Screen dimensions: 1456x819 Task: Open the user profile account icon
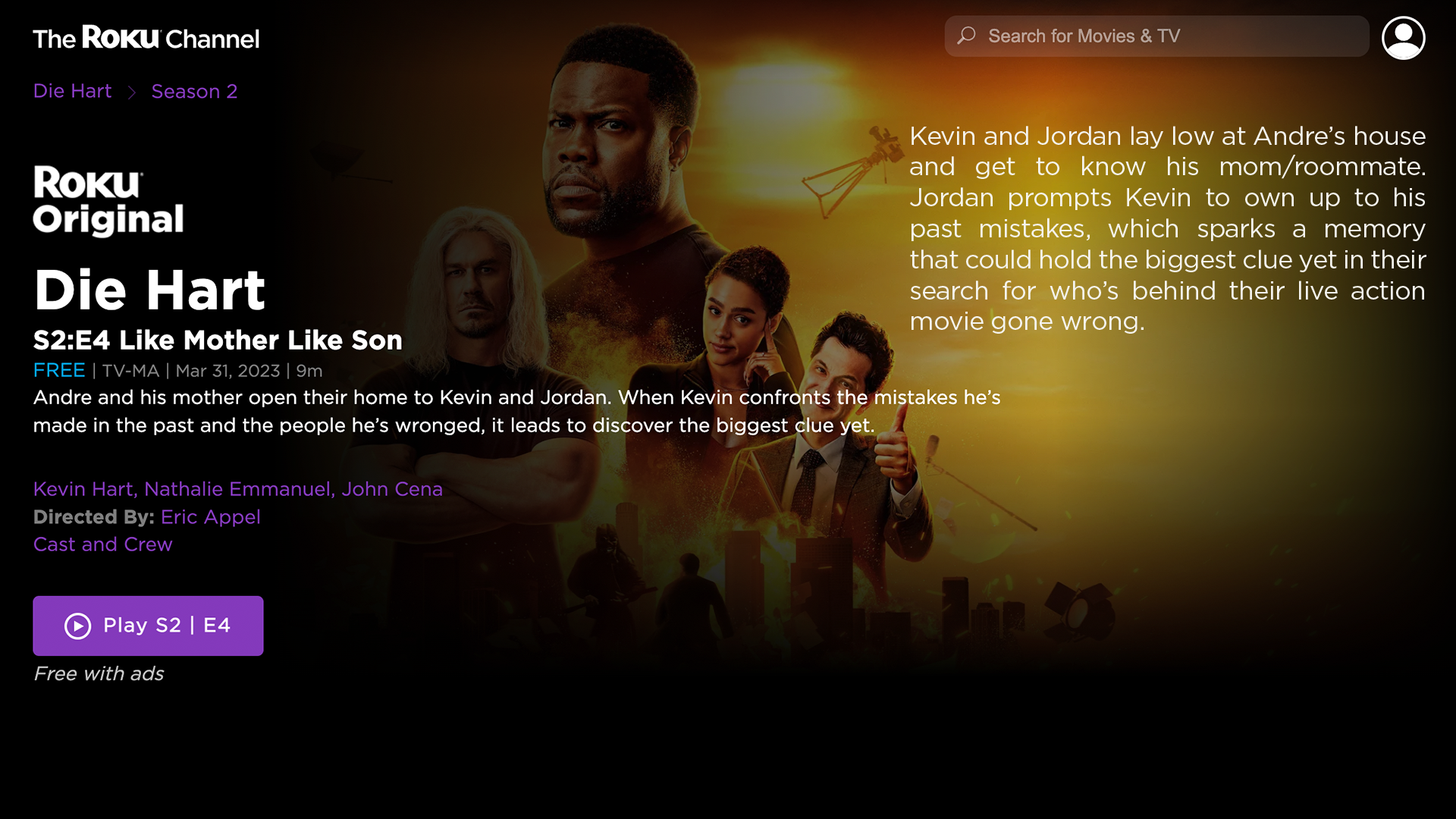coord(1403,37)
